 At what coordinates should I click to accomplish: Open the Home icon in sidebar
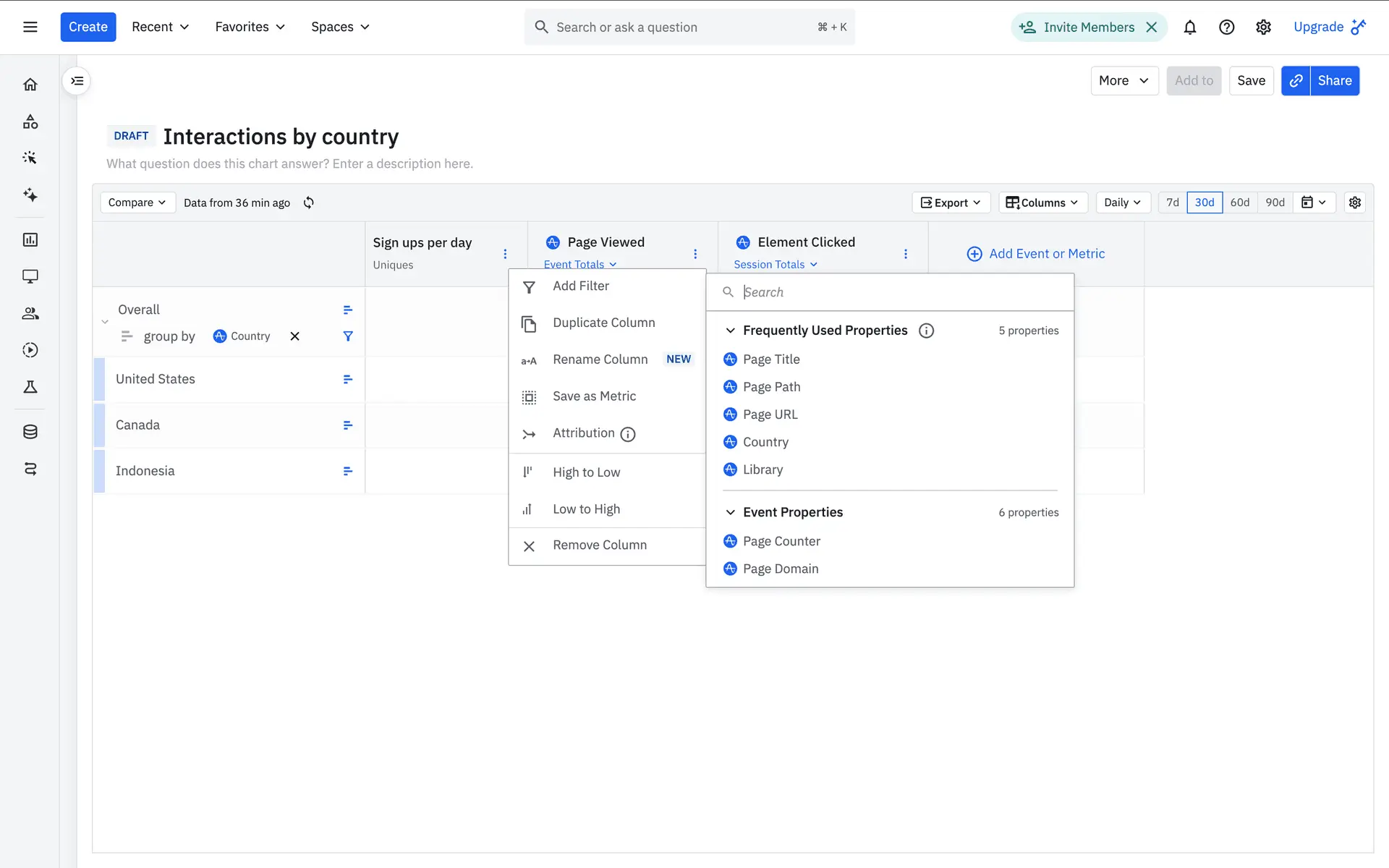[x=30, y=85]
